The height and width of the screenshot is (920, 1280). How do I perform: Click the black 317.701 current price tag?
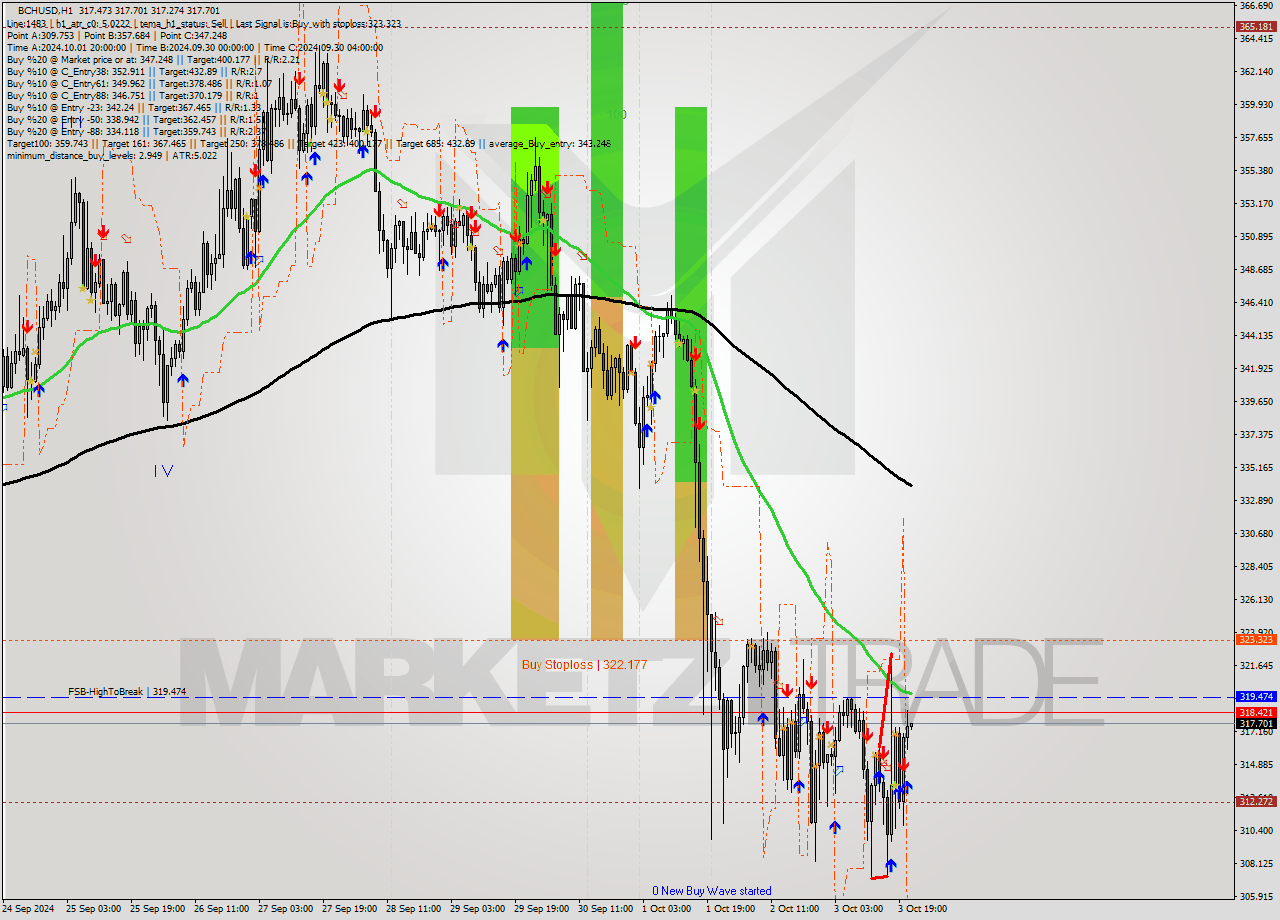pos(1255,723)
